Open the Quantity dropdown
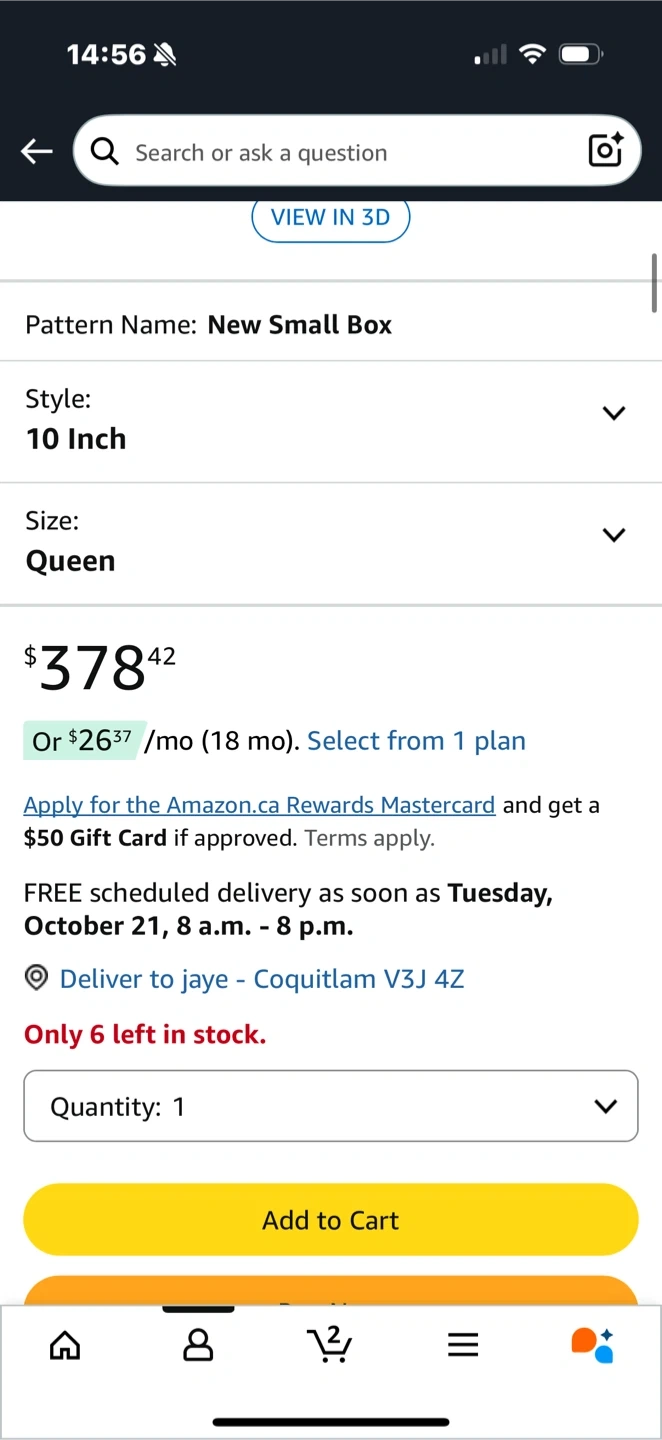 331,1106
